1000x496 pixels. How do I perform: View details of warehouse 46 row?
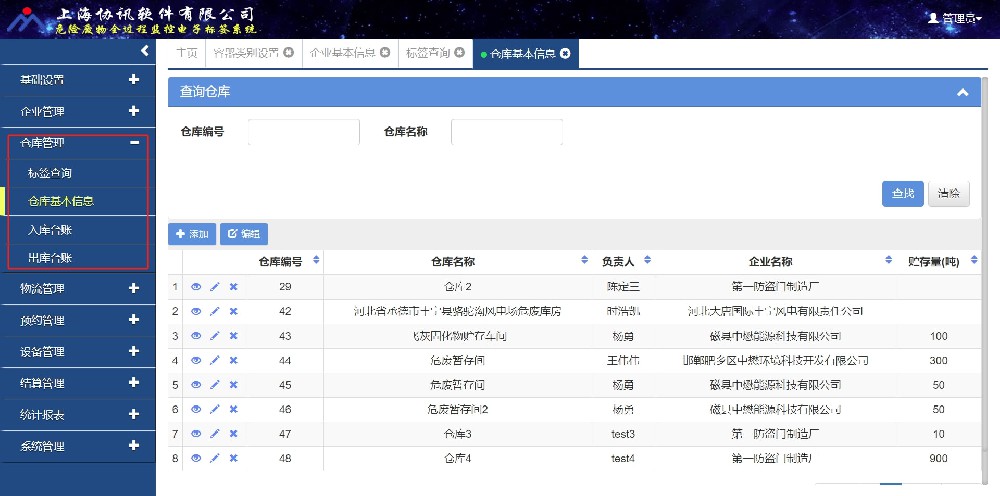[x=196, y=409]
